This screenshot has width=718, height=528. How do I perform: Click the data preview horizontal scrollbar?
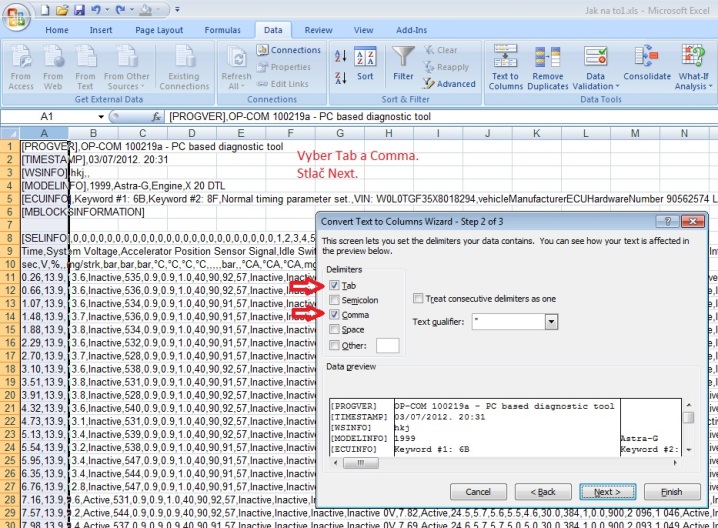tap(506, 463)
